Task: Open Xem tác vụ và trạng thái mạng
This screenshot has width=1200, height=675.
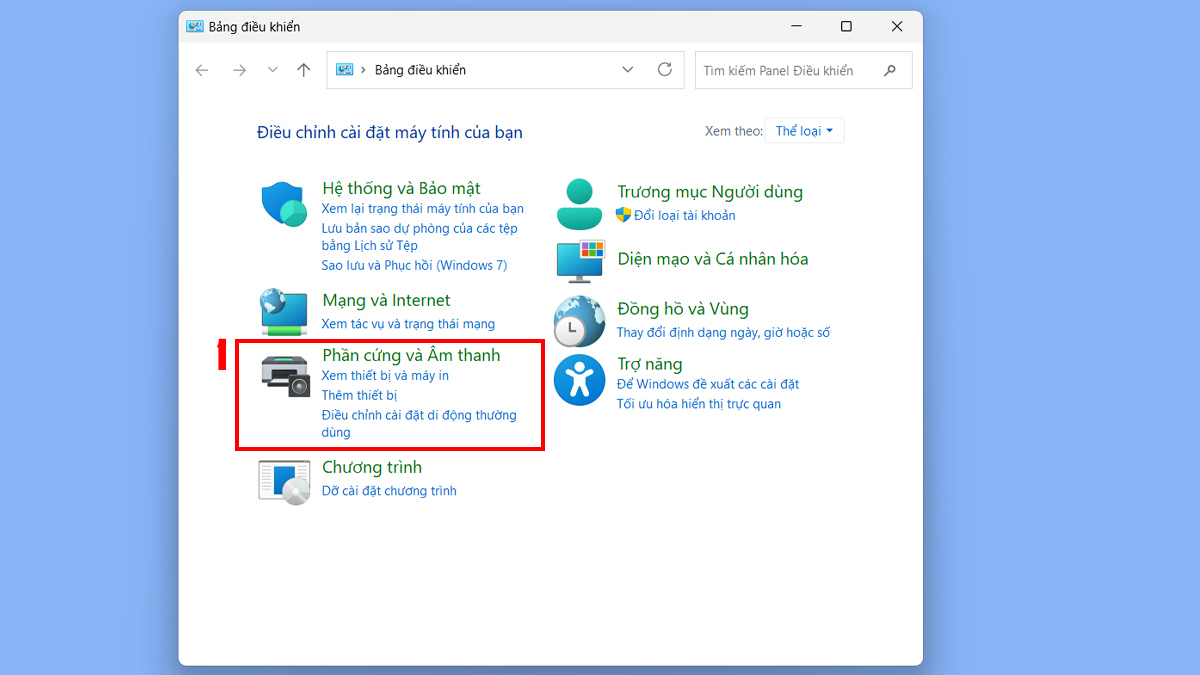Action: tap(408, 324)
